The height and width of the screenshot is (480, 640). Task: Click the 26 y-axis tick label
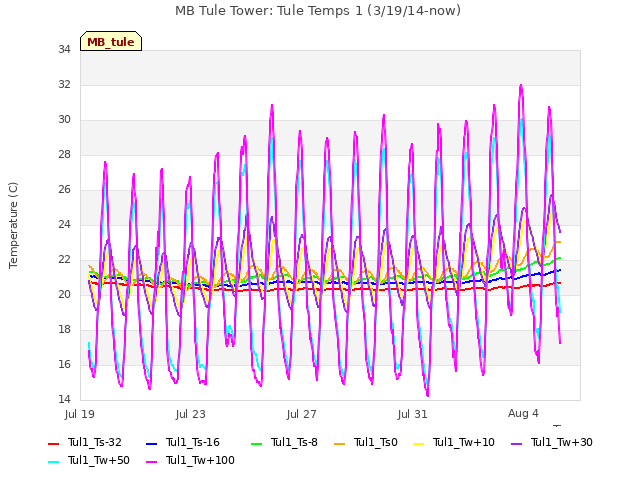(64, 189)
